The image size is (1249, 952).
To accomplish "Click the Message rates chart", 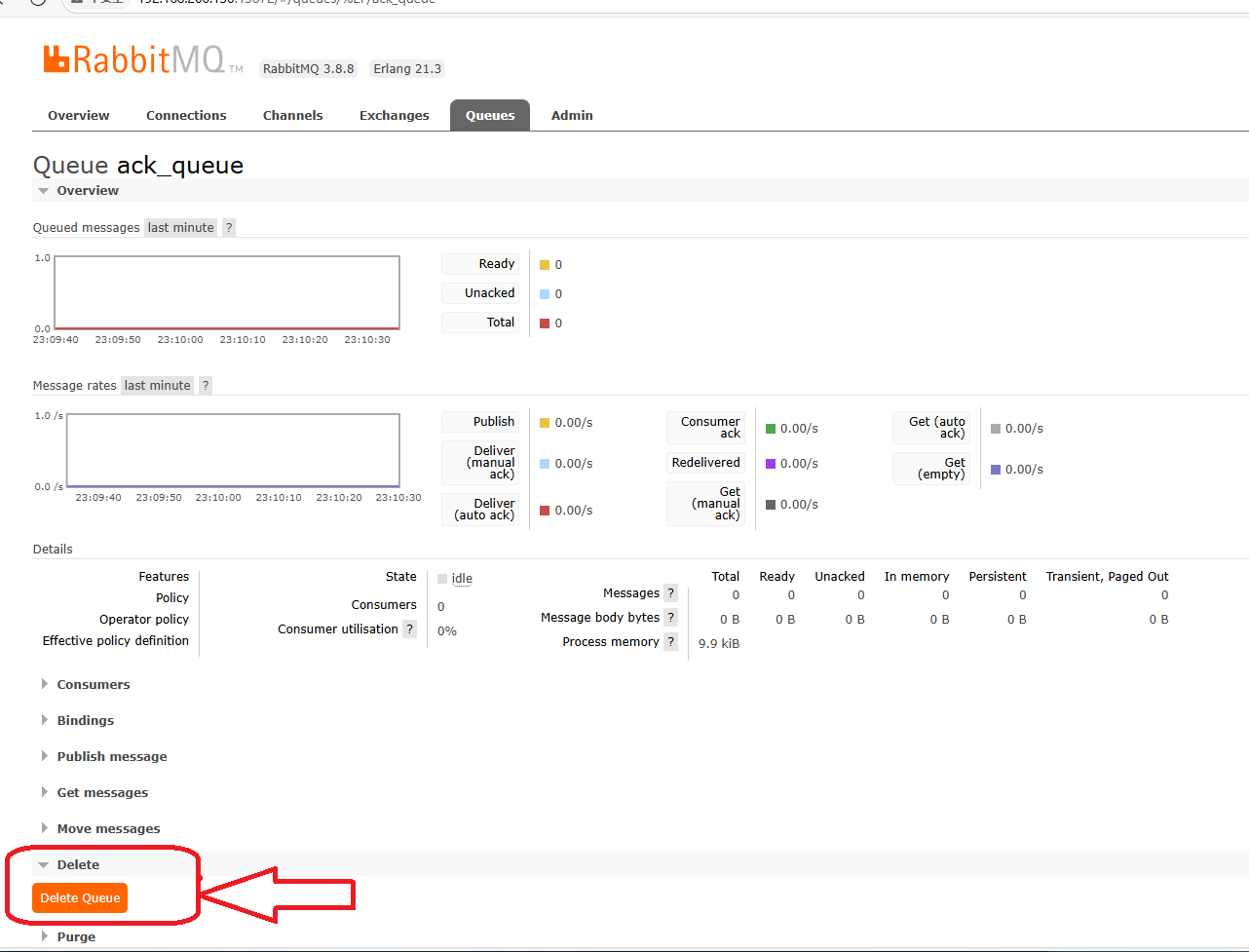I will (233, 450).
